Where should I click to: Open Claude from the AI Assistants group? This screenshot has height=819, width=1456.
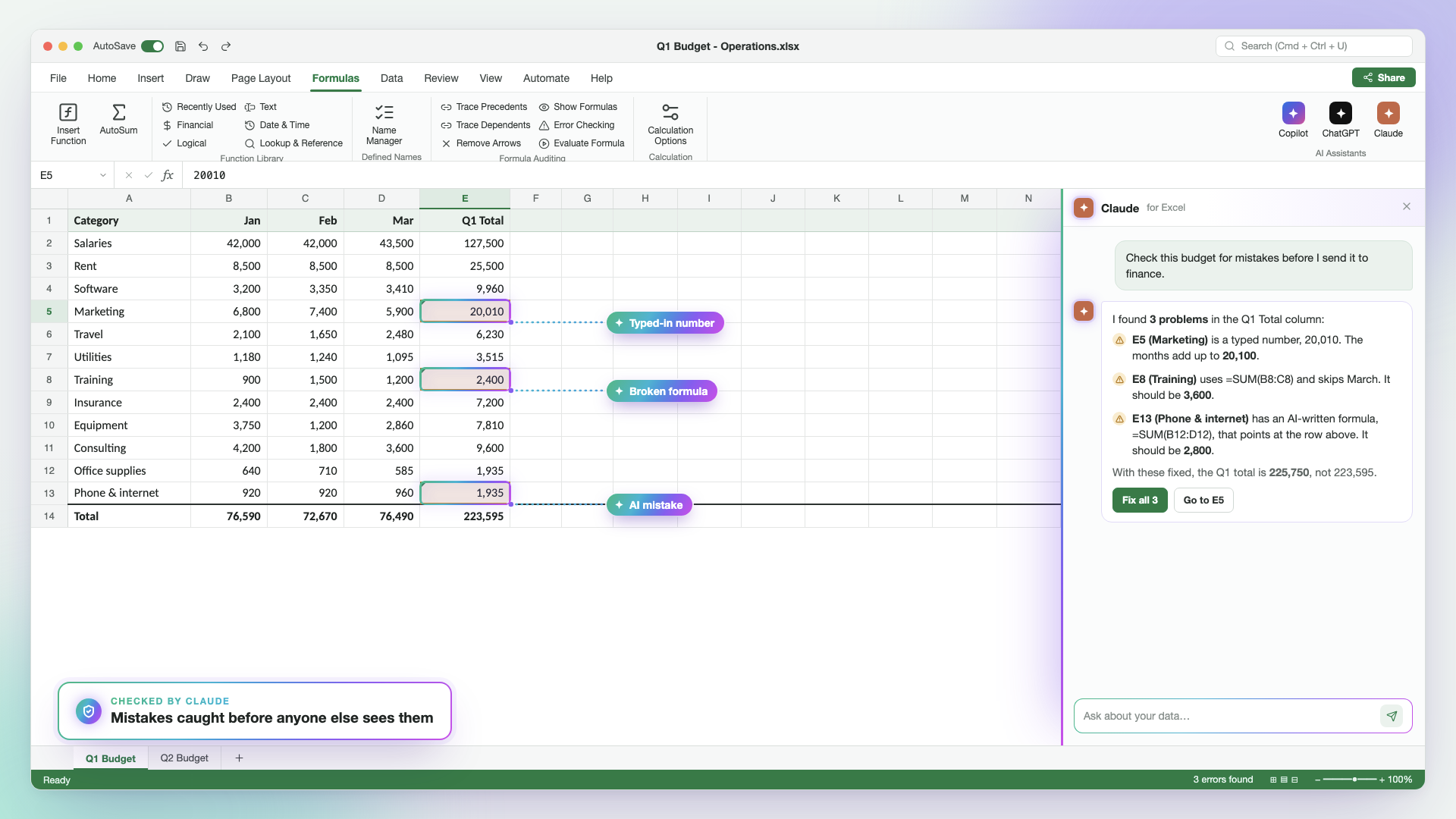click(x=1388, y=120)
